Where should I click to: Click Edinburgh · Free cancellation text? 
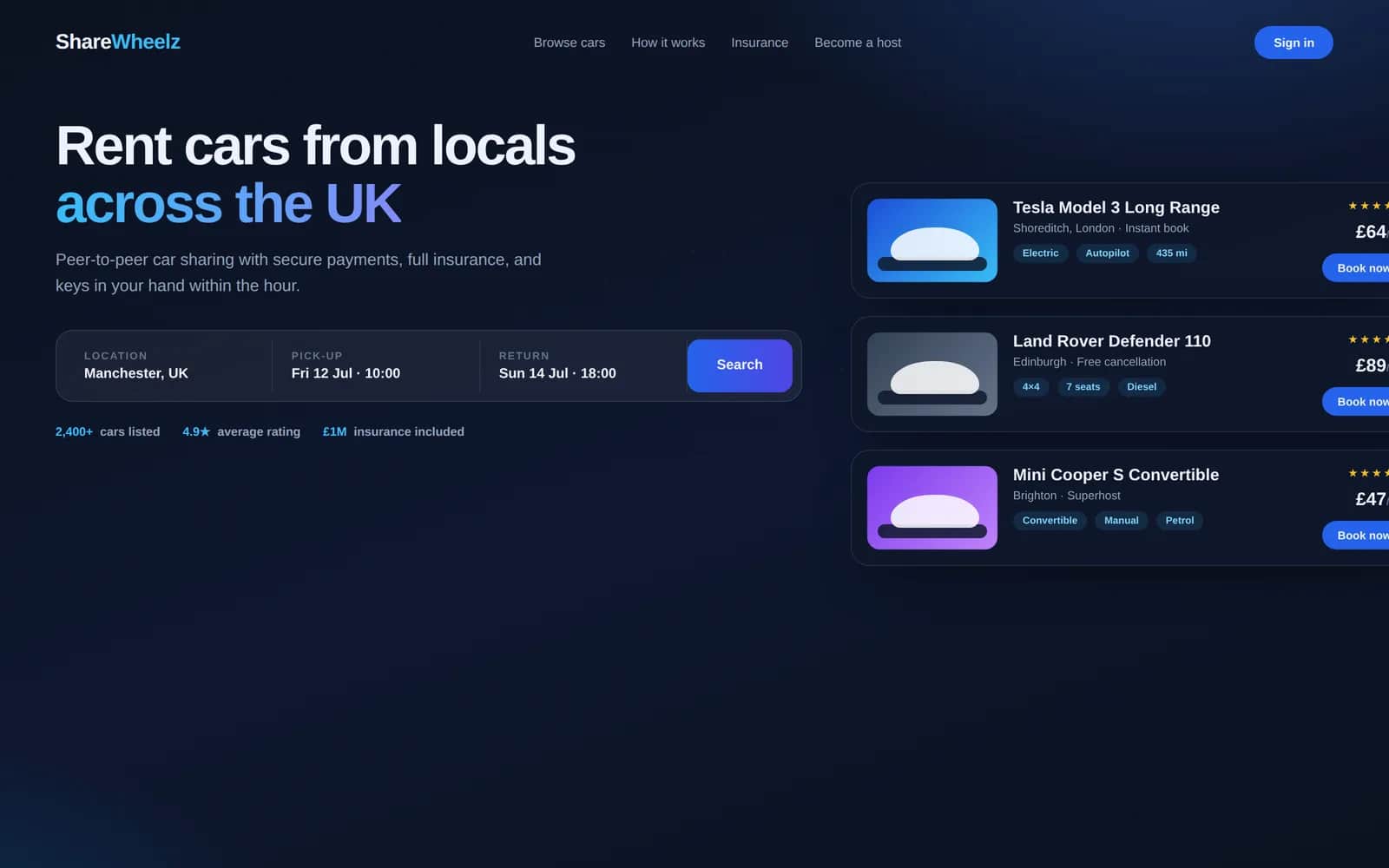(1089, 362)
